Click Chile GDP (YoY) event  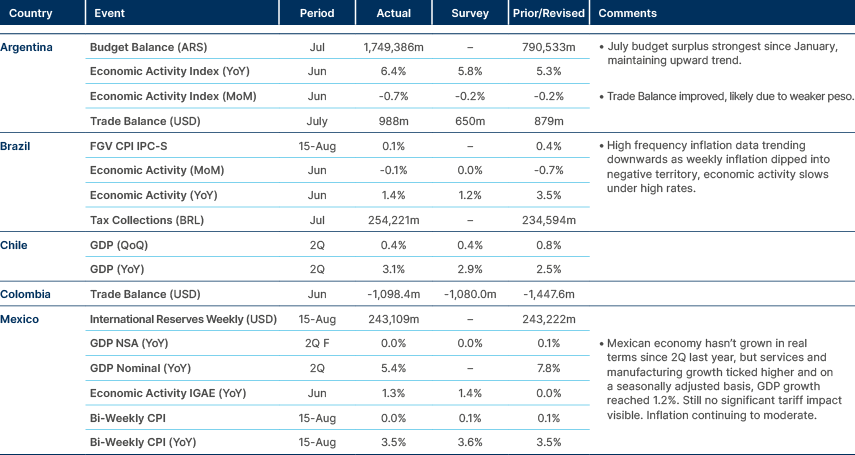click(117, 269)
